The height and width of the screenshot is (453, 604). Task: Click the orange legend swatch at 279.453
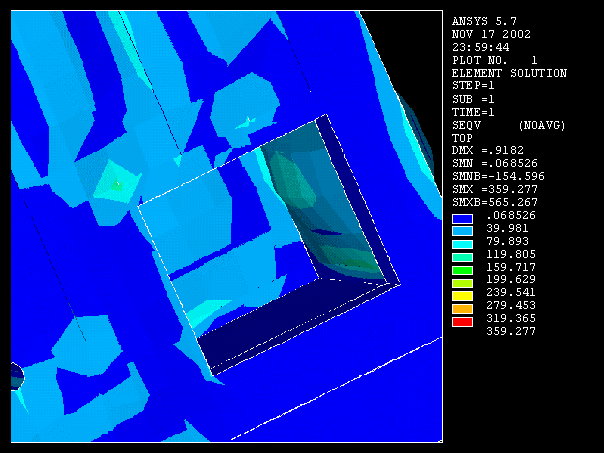coord(462,309)
